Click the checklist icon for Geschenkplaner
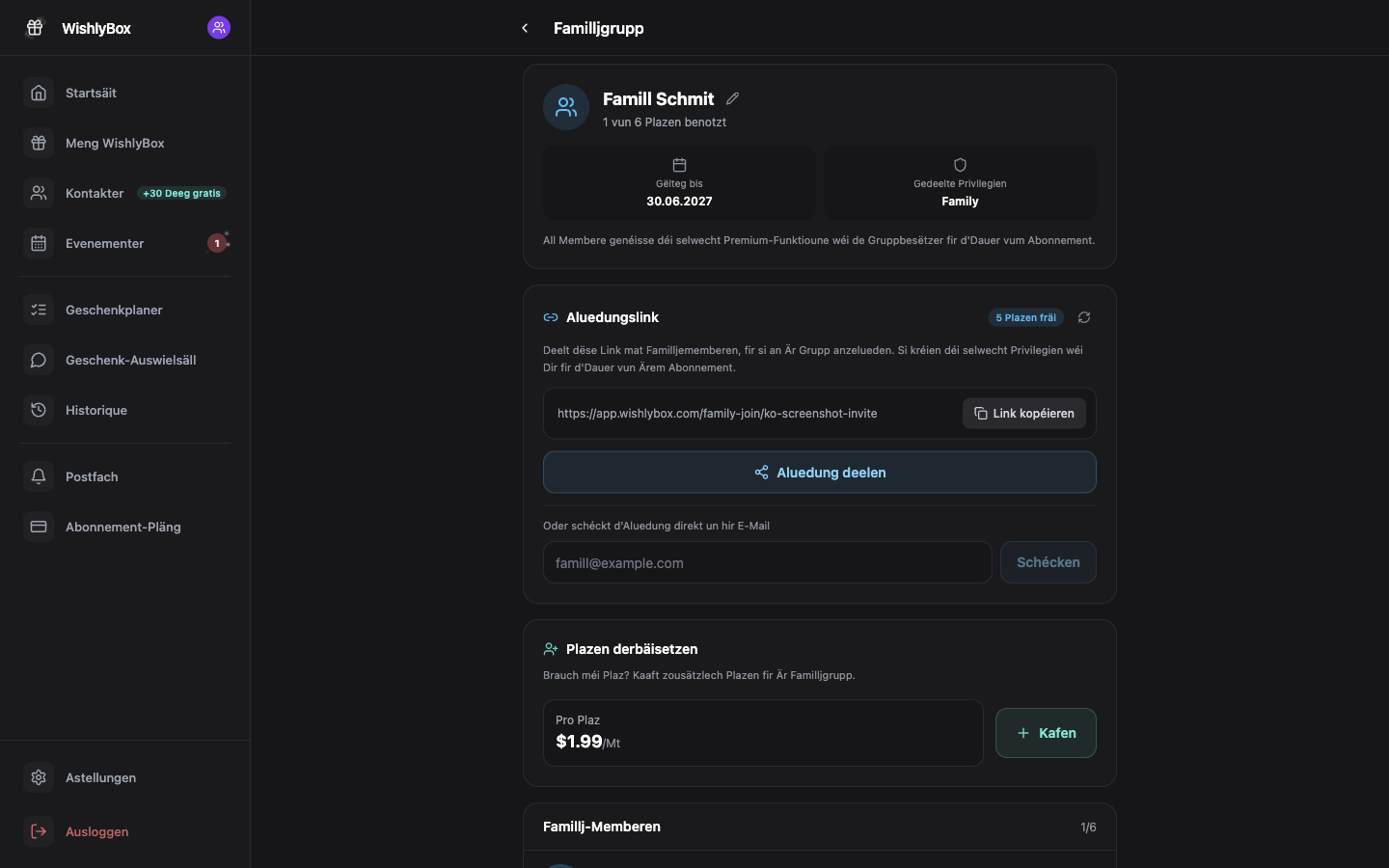Viewport: 1389px width, 868px height. 39,310
